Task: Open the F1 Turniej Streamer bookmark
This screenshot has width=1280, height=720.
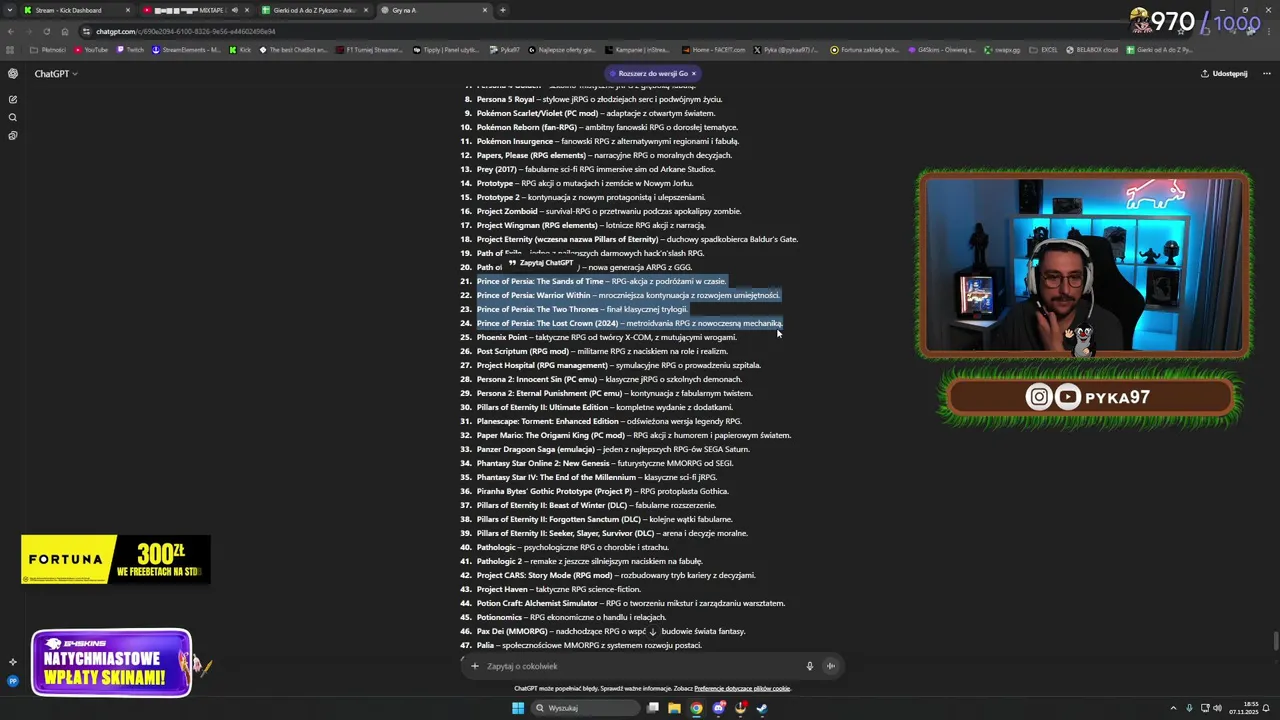Action: tap(369, 49)
